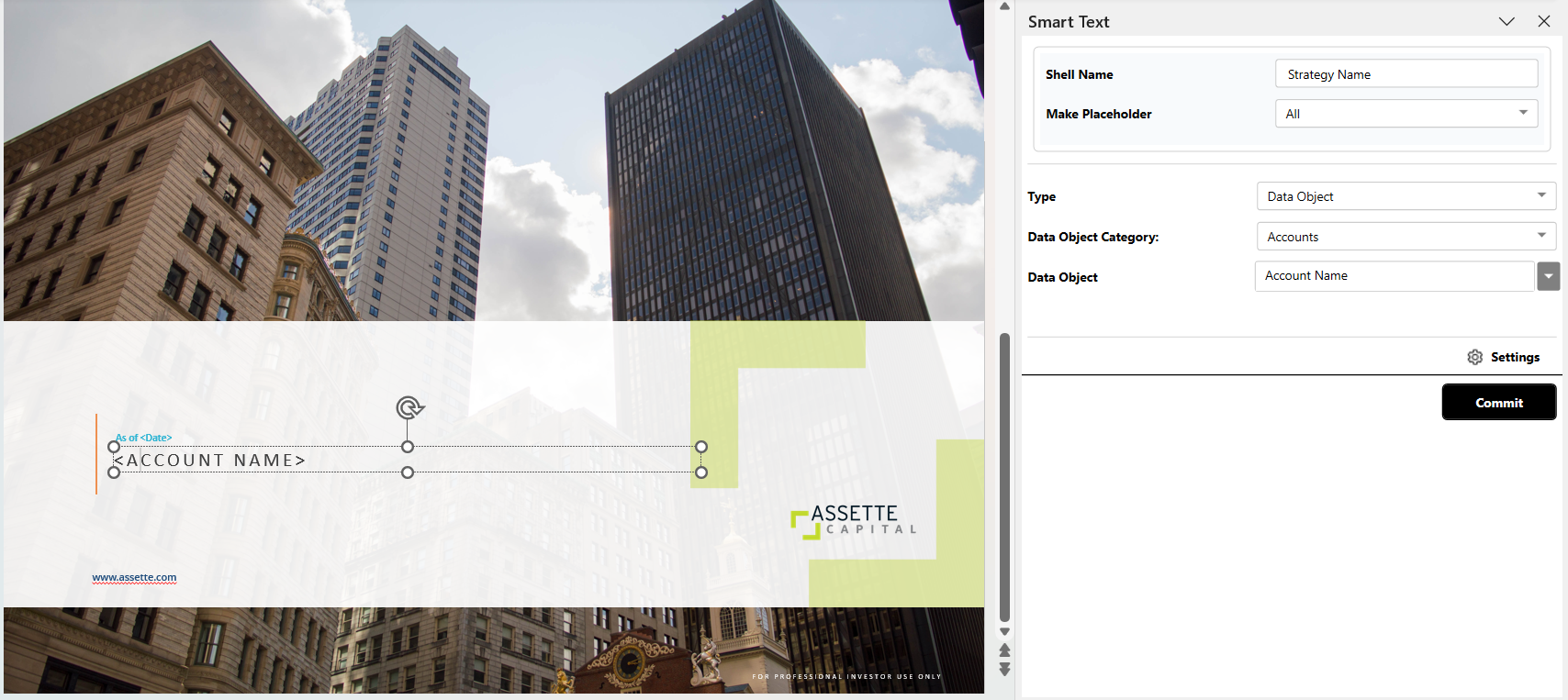This screenshot has width=1568, height=700.
Task: Click the Assette Capital logo on the slide
Action: tap(853, 521)
